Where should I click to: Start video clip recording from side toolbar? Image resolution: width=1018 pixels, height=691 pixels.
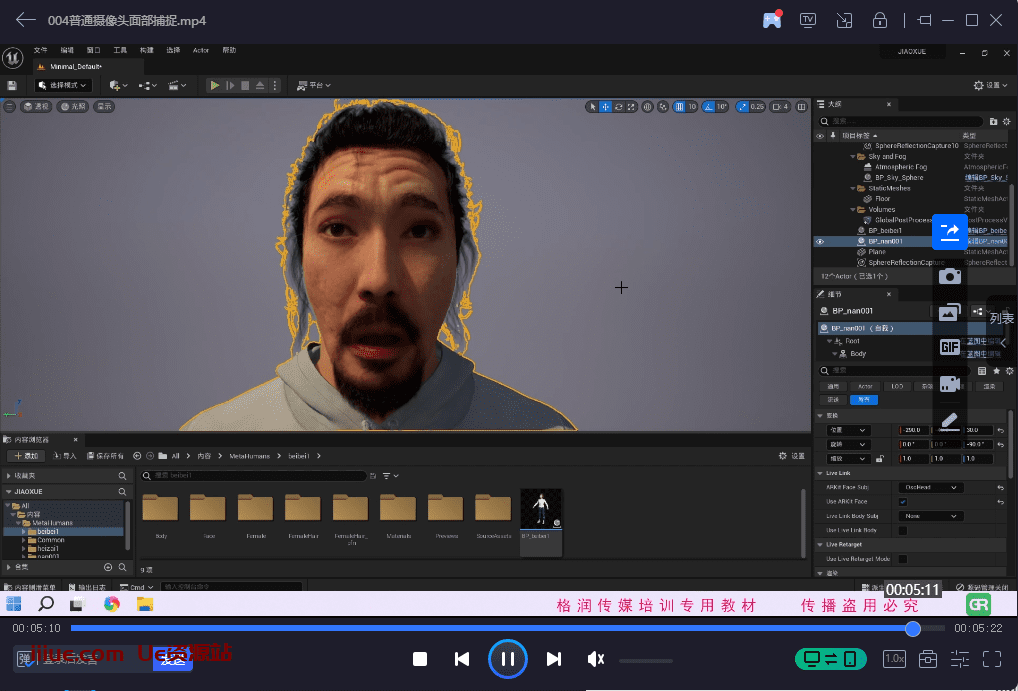click(949, 383)
